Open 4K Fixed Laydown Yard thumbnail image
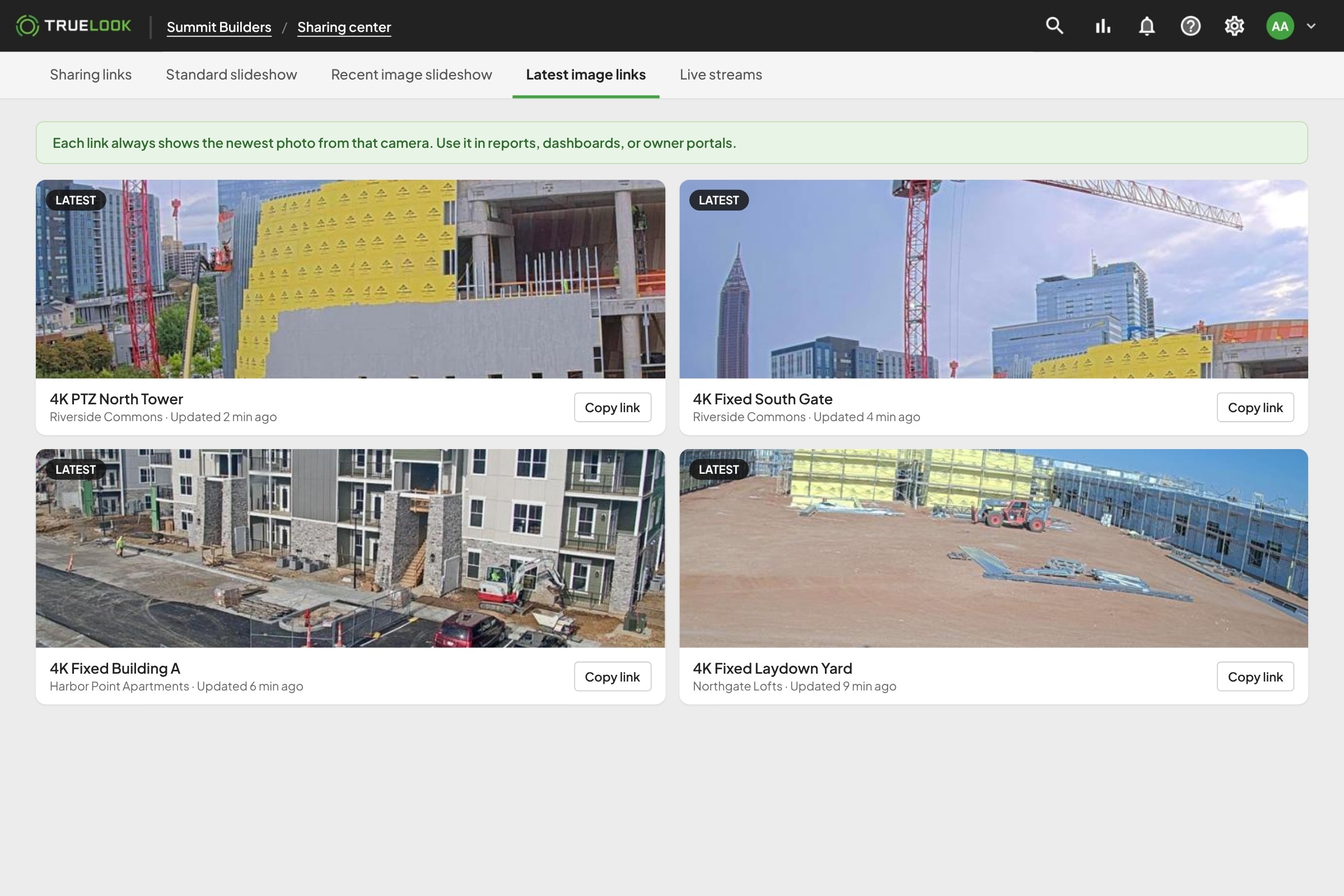 [x=993, y=548]
